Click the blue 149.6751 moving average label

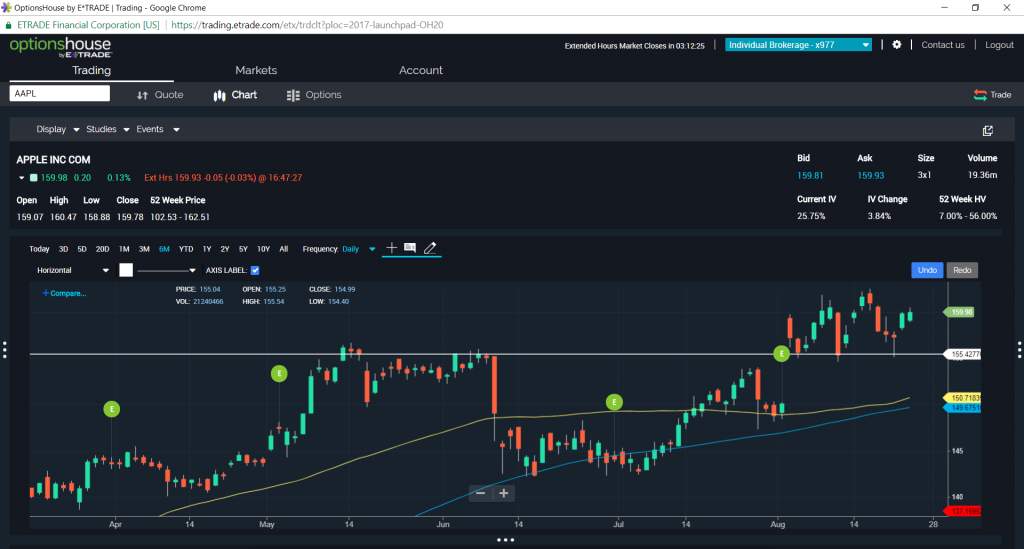click(963, 408)
